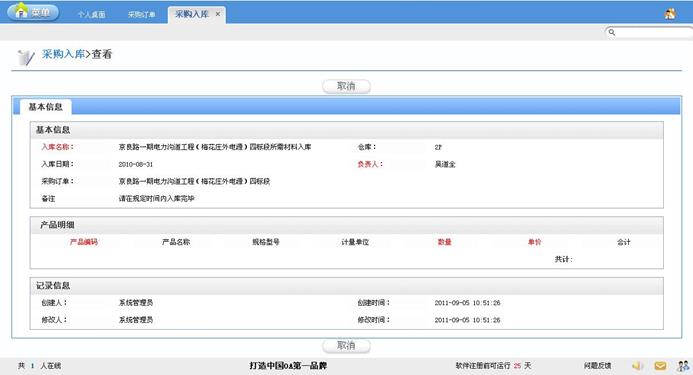Click the 基本信息 section header
Screen dimensions: 693x375
[346, 130]
